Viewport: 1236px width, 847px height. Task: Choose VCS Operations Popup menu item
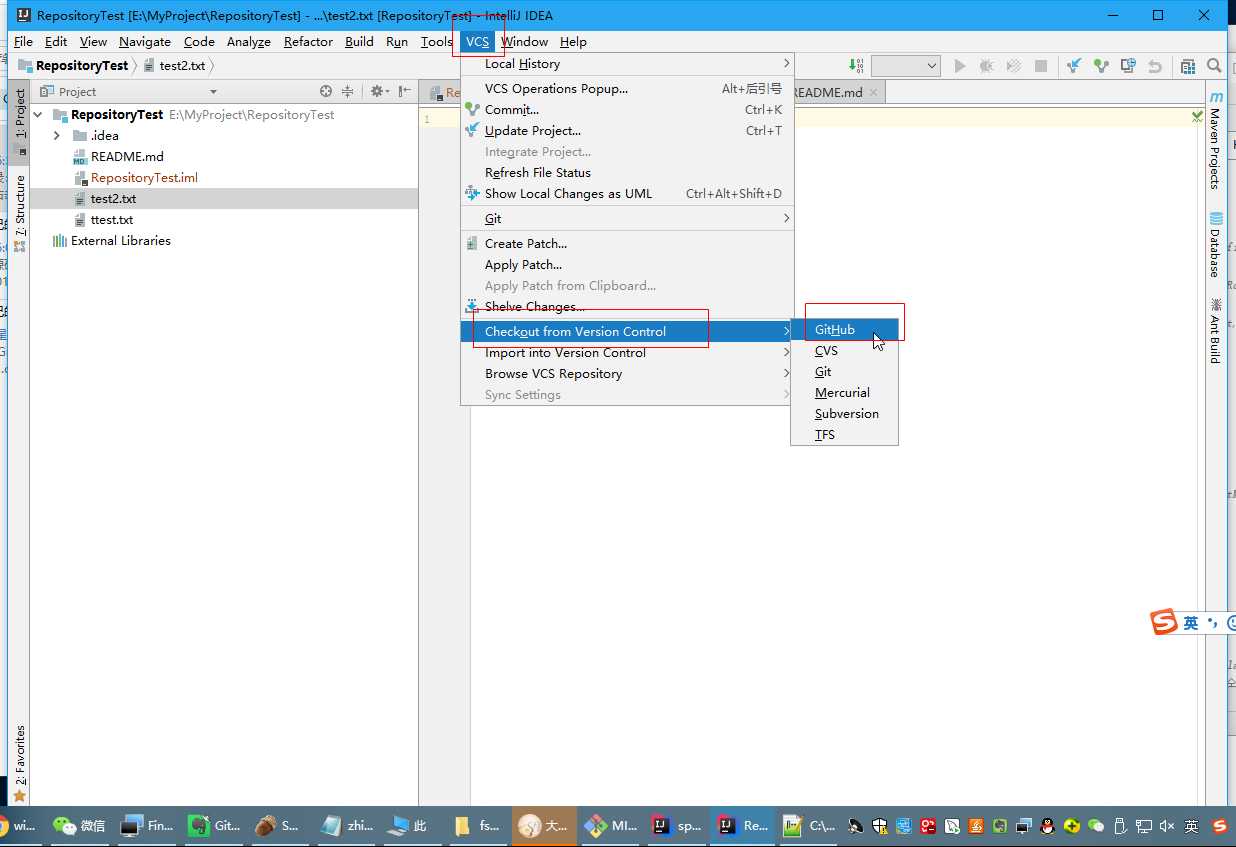tap(627, 89)
